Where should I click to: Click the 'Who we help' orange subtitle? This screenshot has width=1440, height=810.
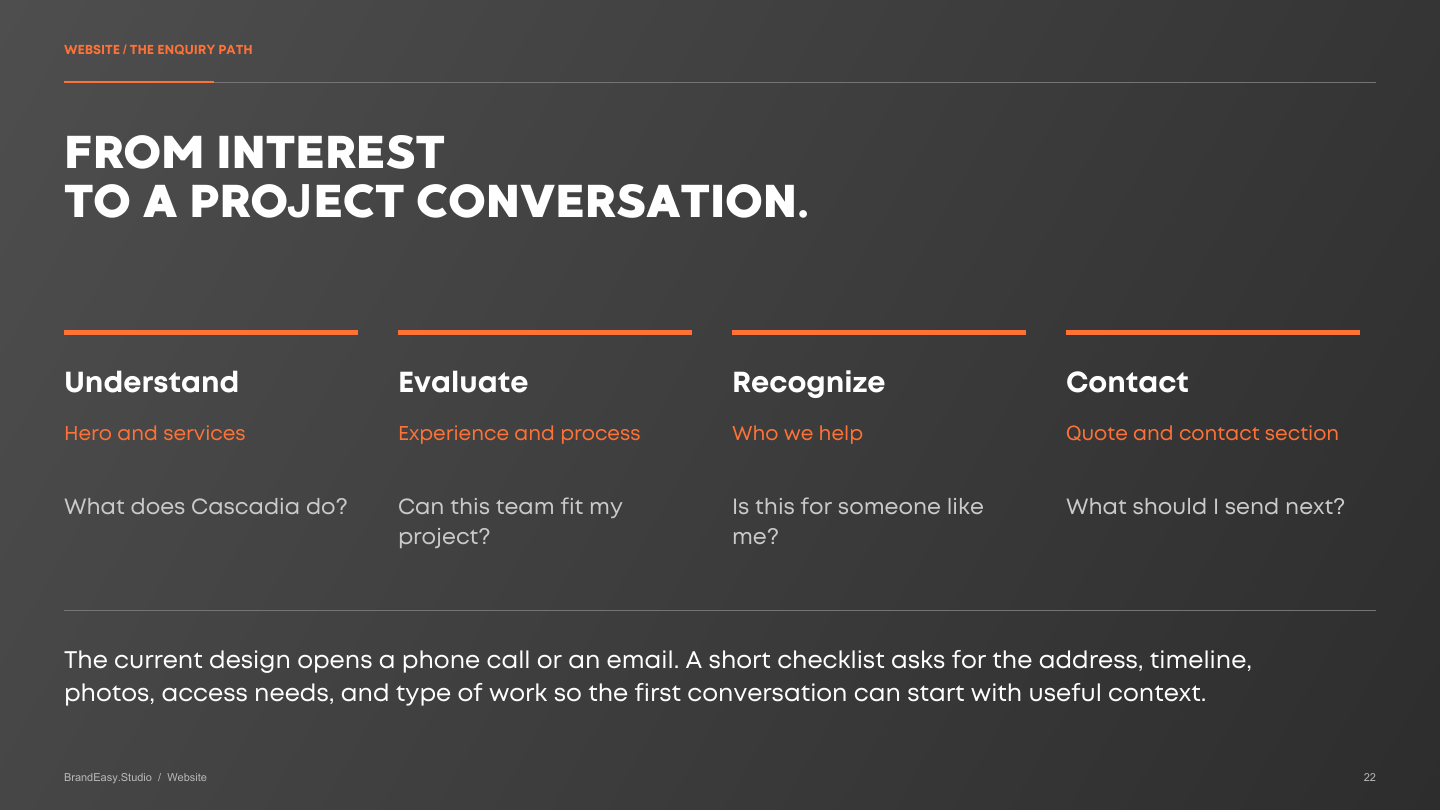point(797,433)
